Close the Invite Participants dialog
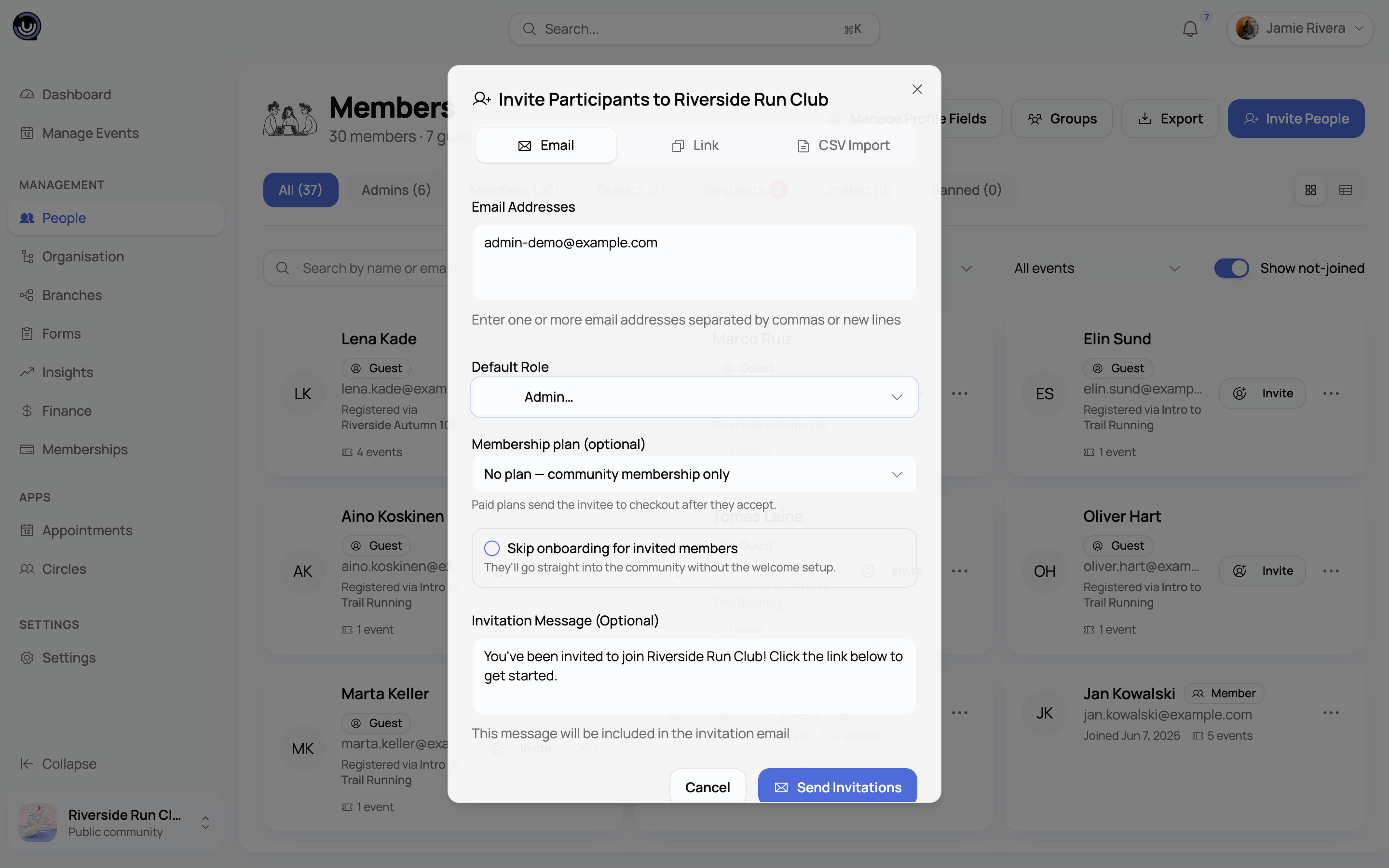Screen dimensions: 1389x868 [x=917, y=90]
